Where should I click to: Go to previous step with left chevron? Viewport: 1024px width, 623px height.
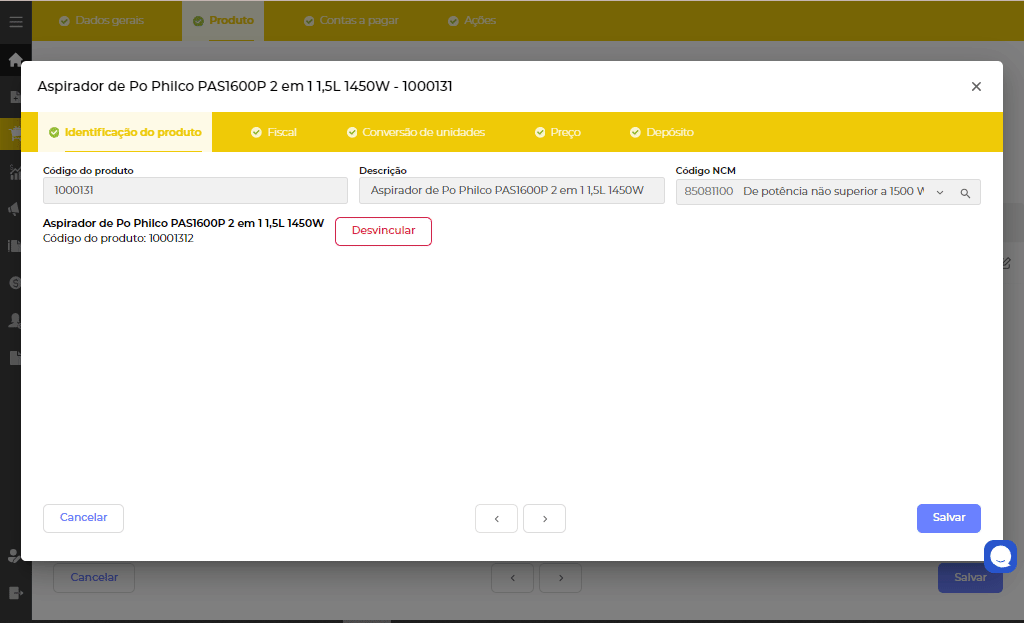pyautogui.click(x=496, y=519)
